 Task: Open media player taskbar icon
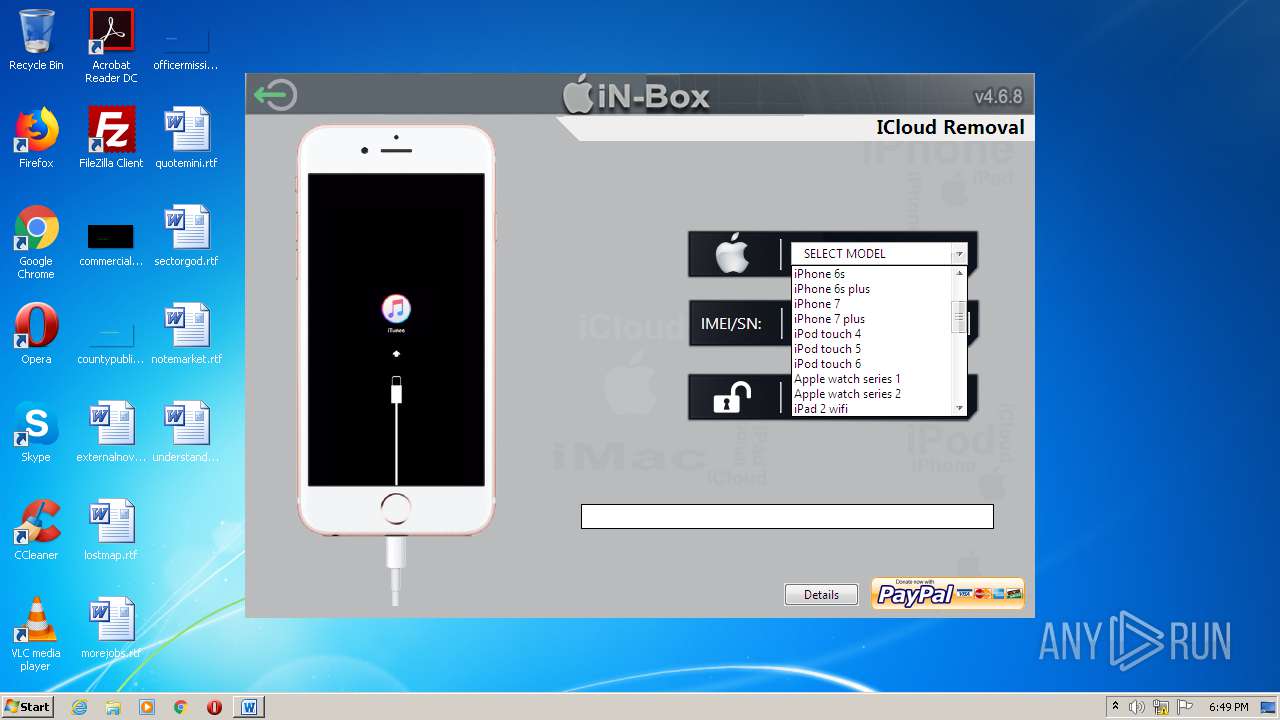click(147, 707)
